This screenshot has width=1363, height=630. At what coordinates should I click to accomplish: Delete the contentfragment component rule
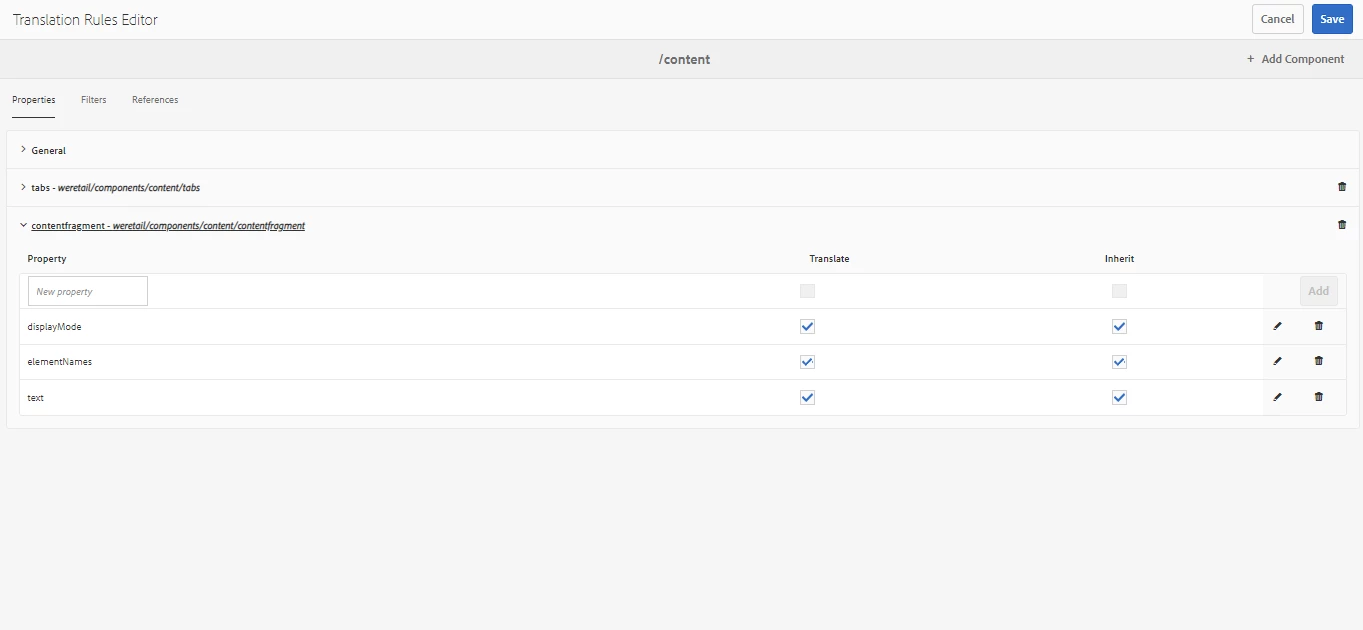pos(1342,225)
